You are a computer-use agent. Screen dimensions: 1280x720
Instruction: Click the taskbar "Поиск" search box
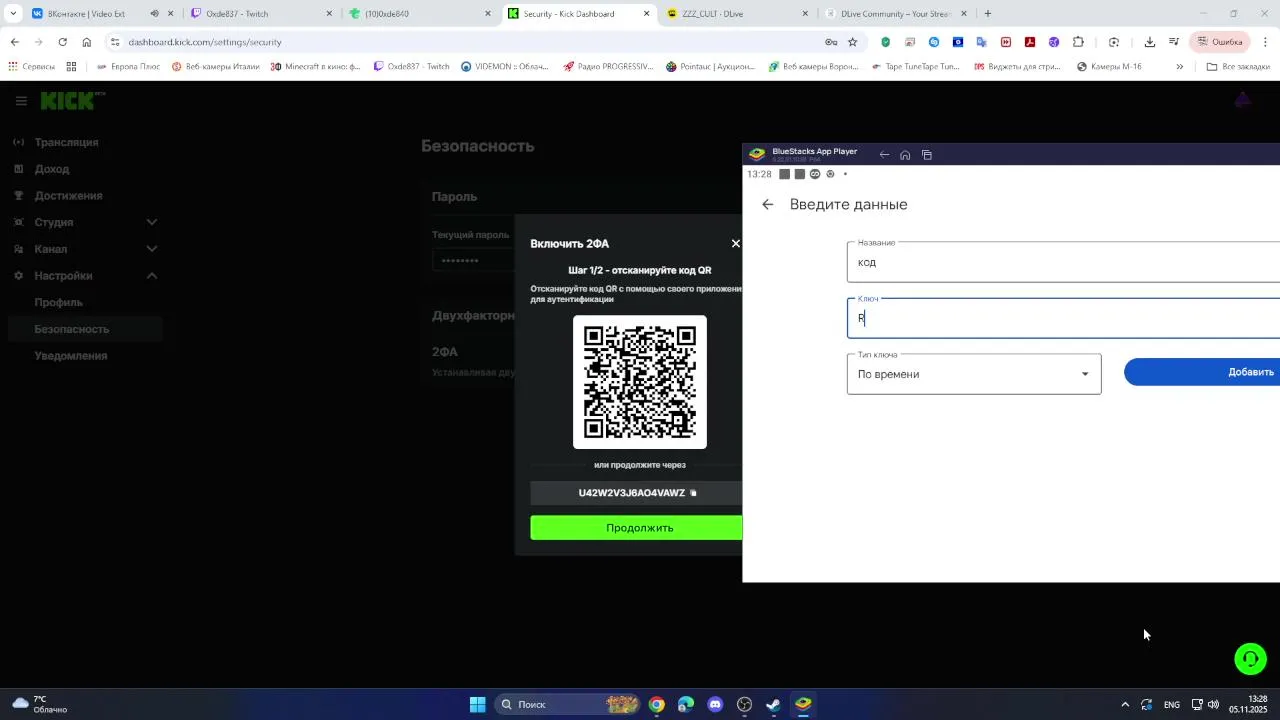coord(568,704)
